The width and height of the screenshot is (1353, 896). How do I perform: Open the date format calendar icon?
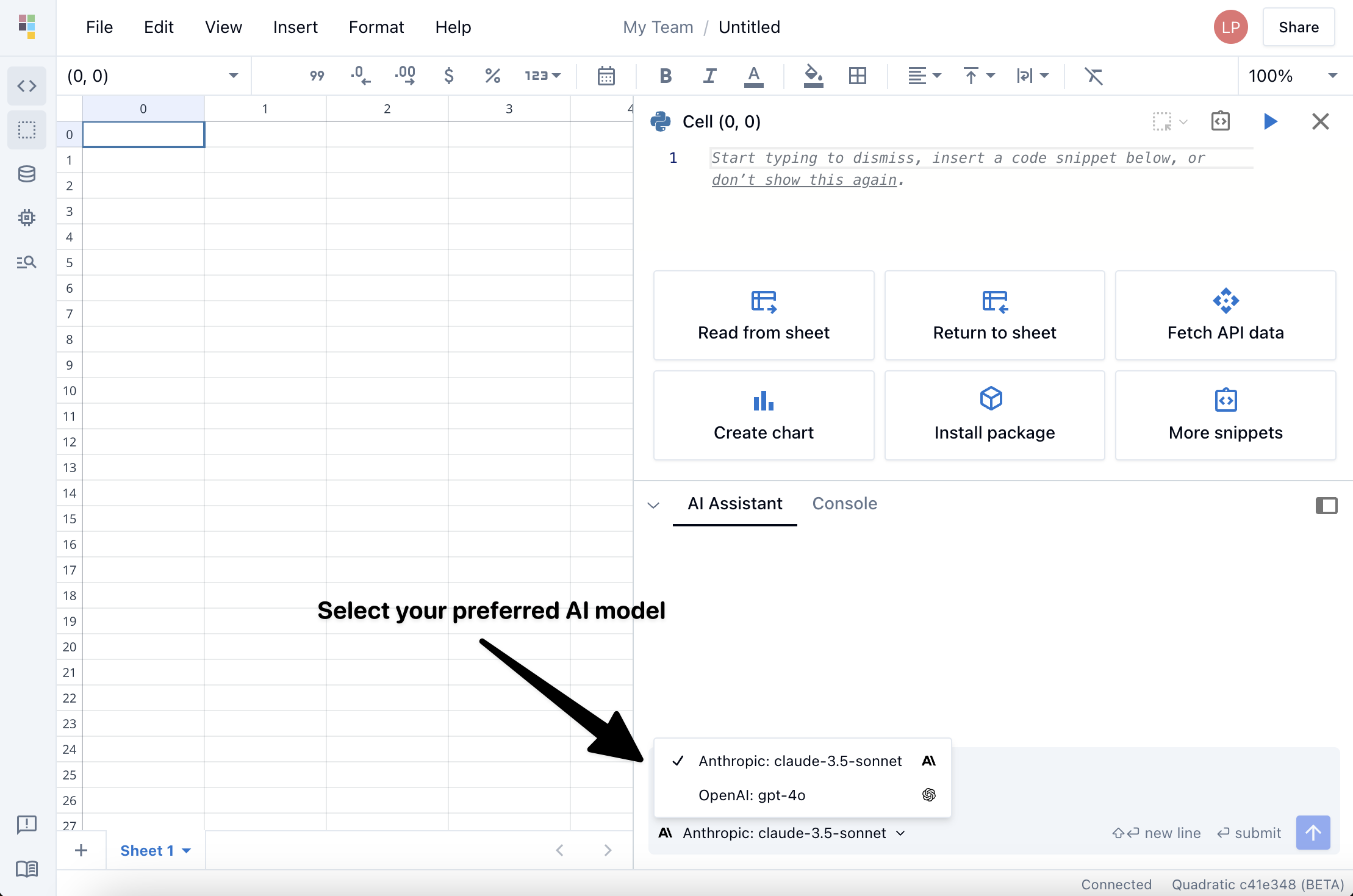coord(606,76)
